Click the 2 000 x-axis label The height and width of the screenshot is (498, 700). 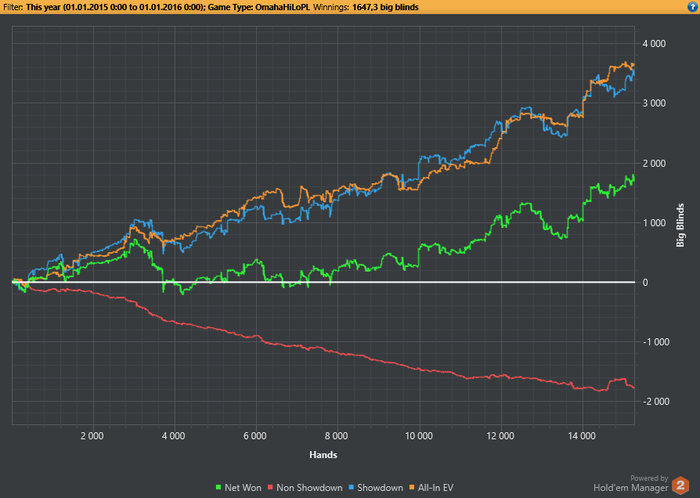click(92, 436)
